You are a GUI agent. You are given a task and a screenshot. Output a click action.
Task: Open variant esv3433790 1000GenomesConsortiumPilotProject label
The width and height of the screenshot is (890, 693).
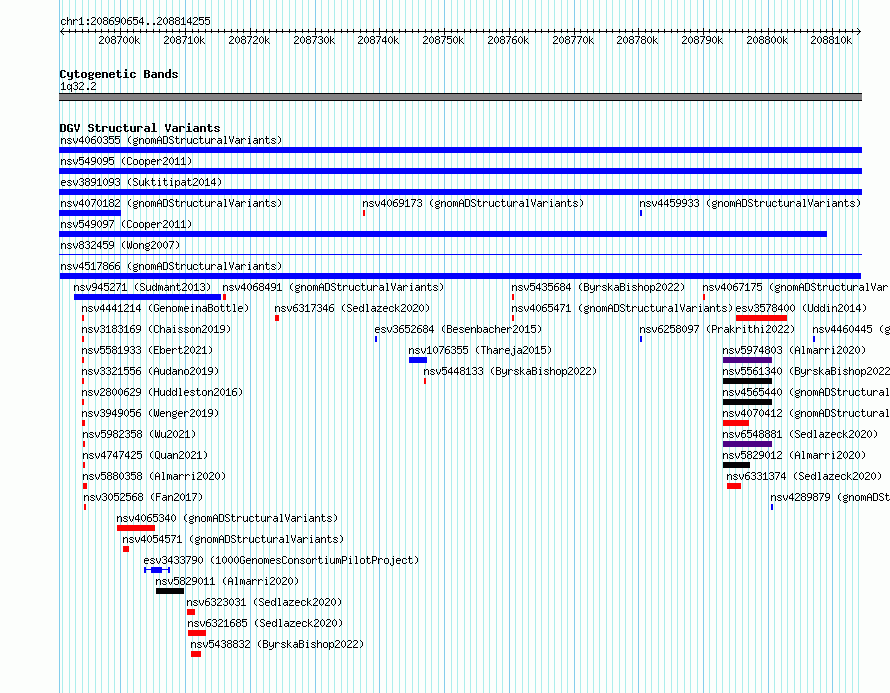coord(281,560)
